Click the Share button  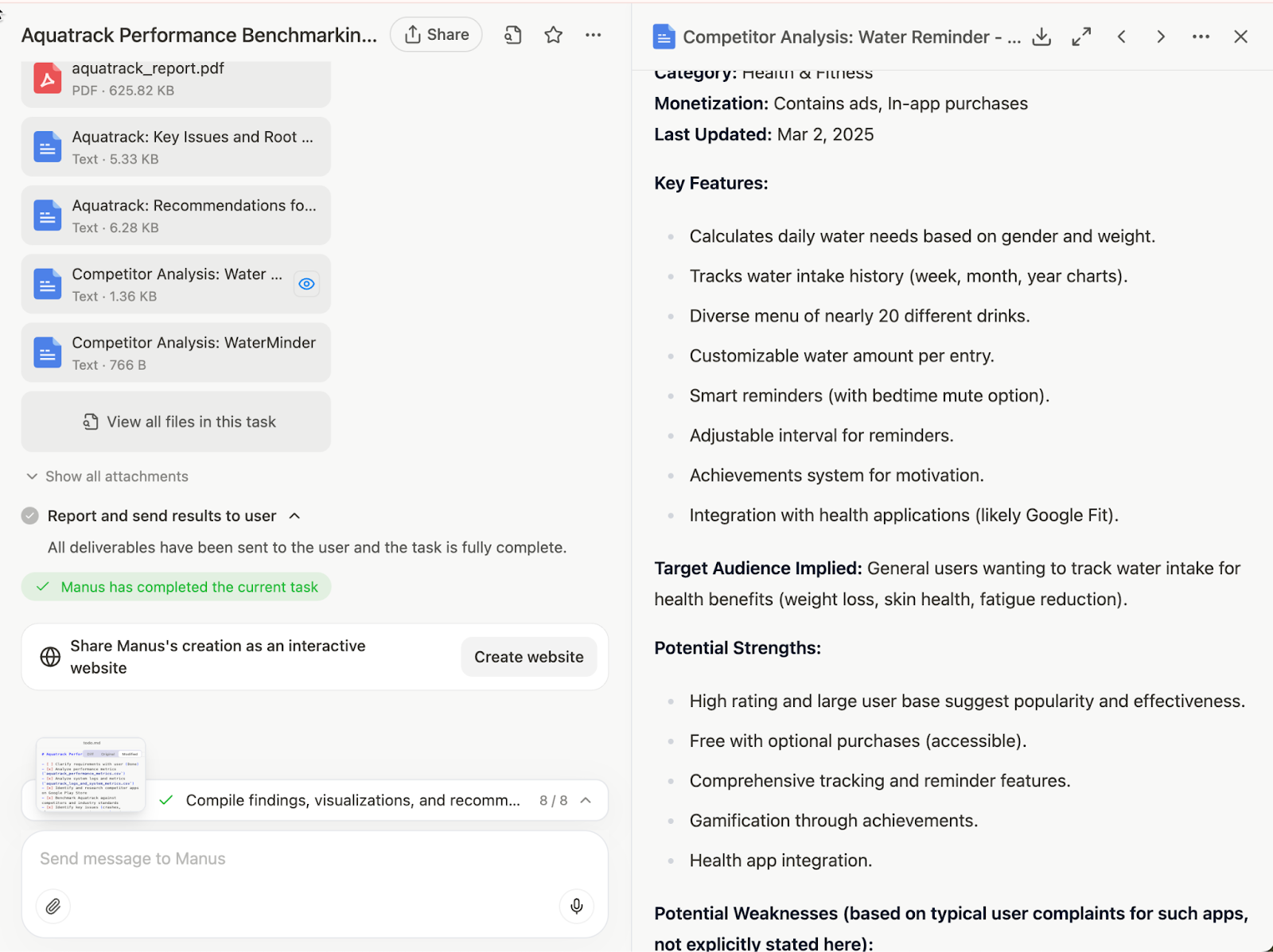[436, 35]
